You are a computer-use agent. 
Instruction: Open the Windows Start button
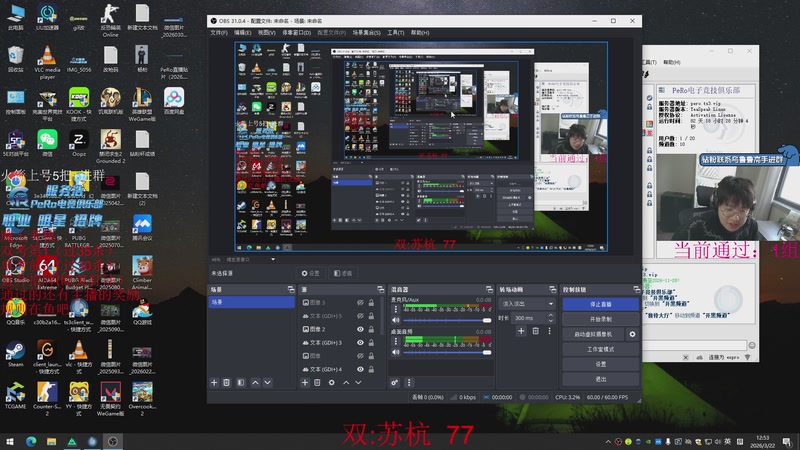10,441
